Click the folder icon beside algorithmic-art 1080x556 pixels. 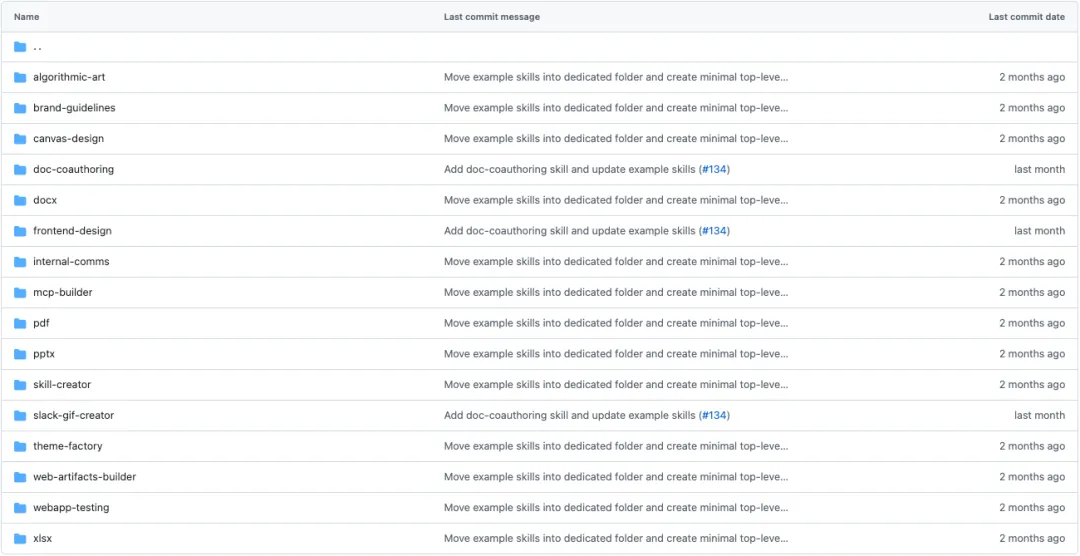pos(20,77)
